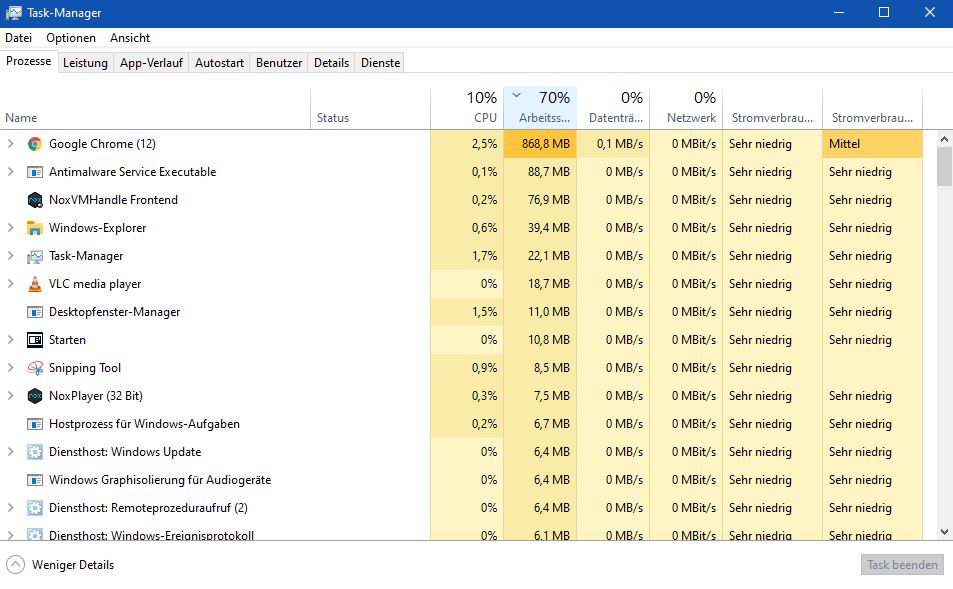Switch to the App-Verlauf tab
The height and width of the screenshot is (589, 953).
point(151,63)
